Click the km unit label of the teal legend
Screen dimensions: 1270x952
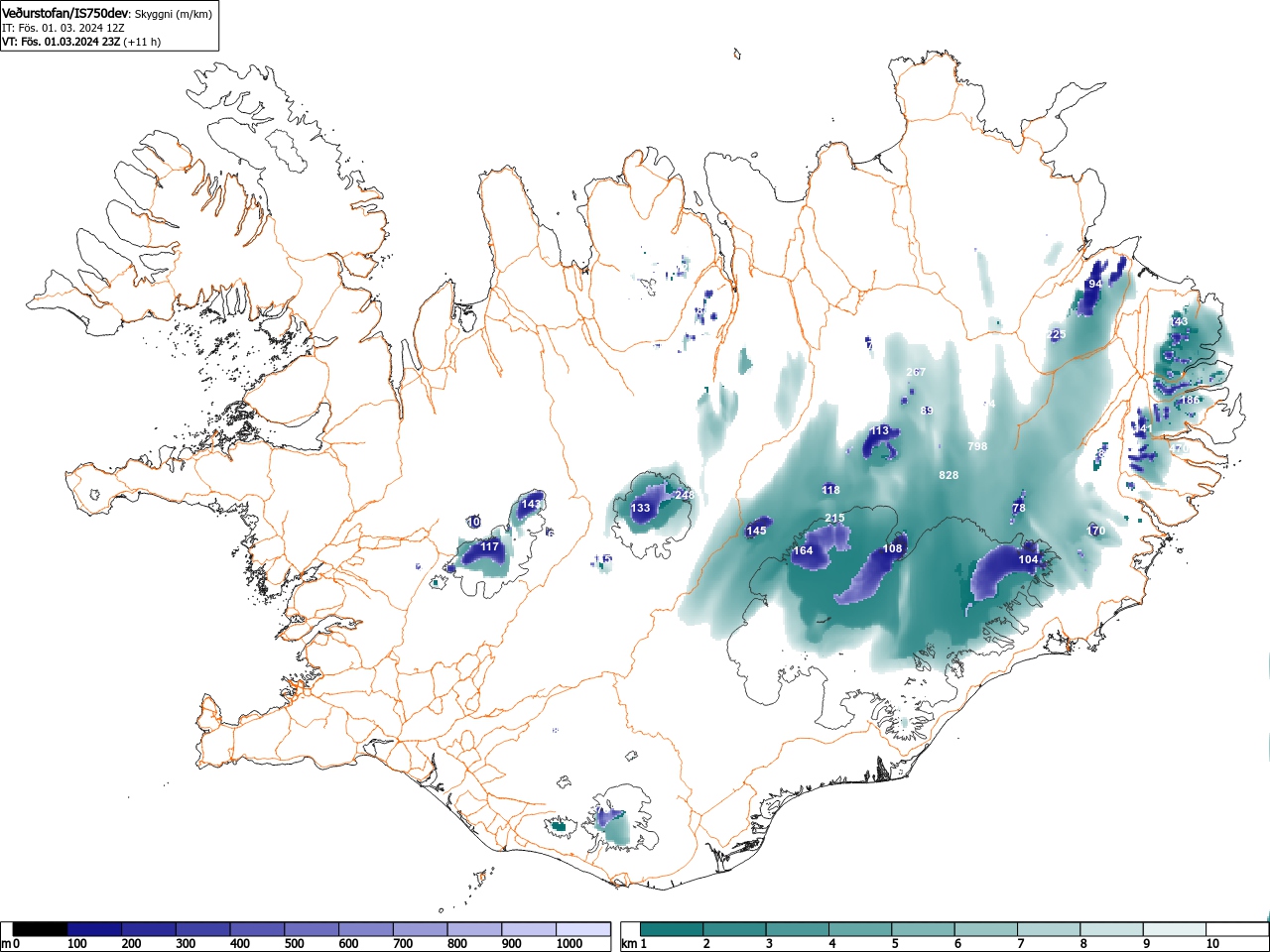pos(628,944)
